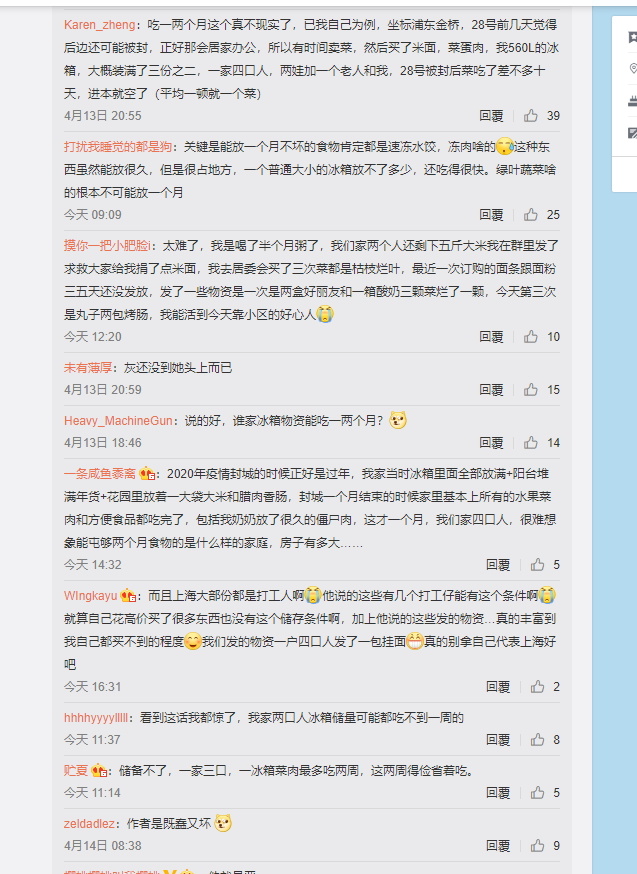
Task: Thumbs-up zeldadlez's comment
Action: [x=537, y=846]
